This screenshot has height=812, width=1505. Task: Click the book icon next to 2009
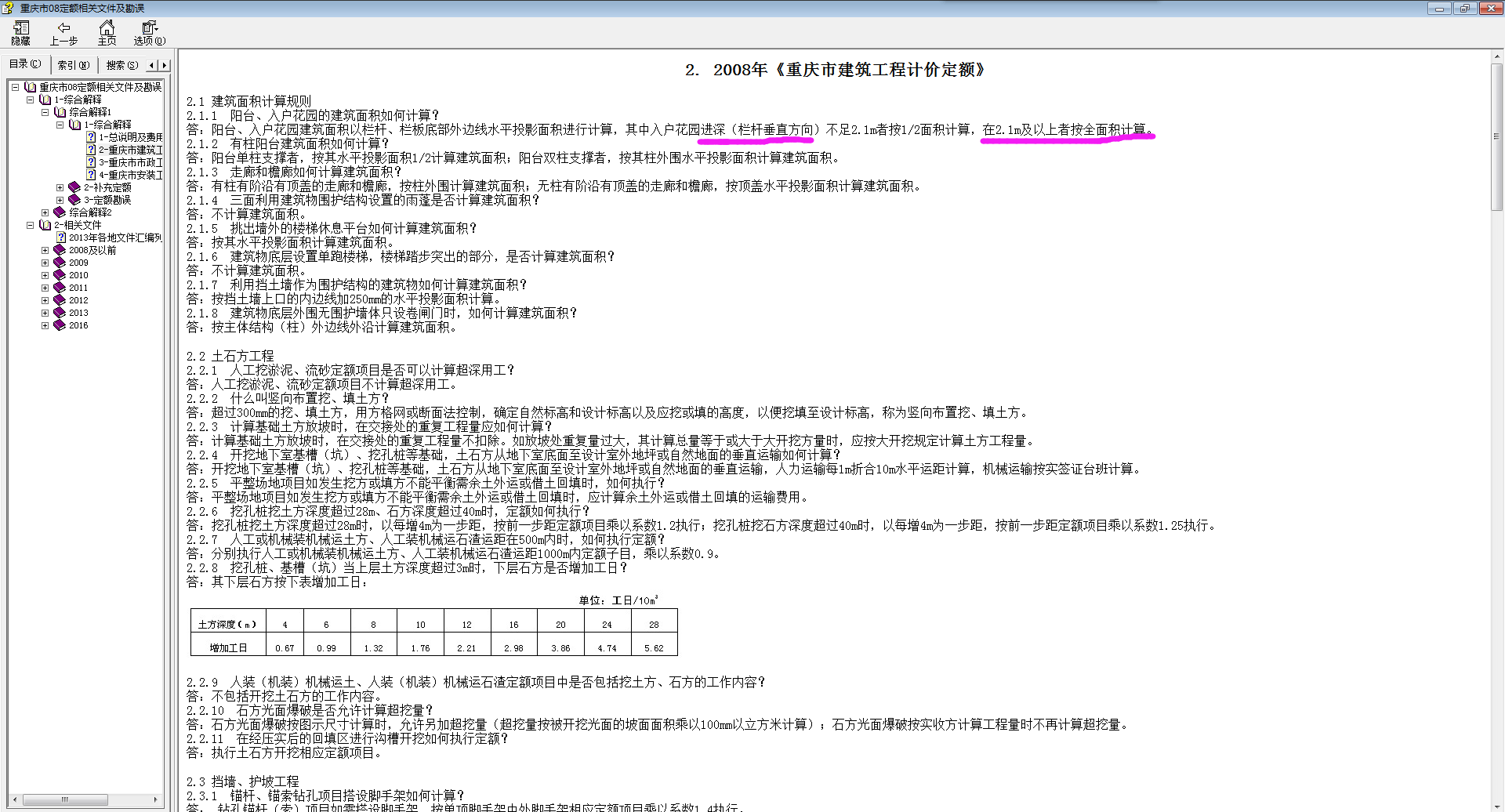[x=60, y=263]
